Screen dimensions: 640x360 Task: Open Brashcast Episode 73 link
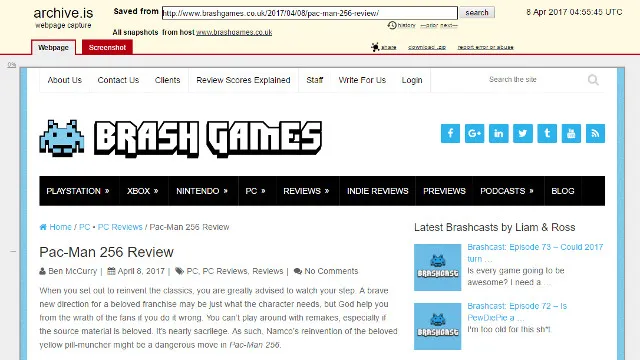(x=535, y=253)
